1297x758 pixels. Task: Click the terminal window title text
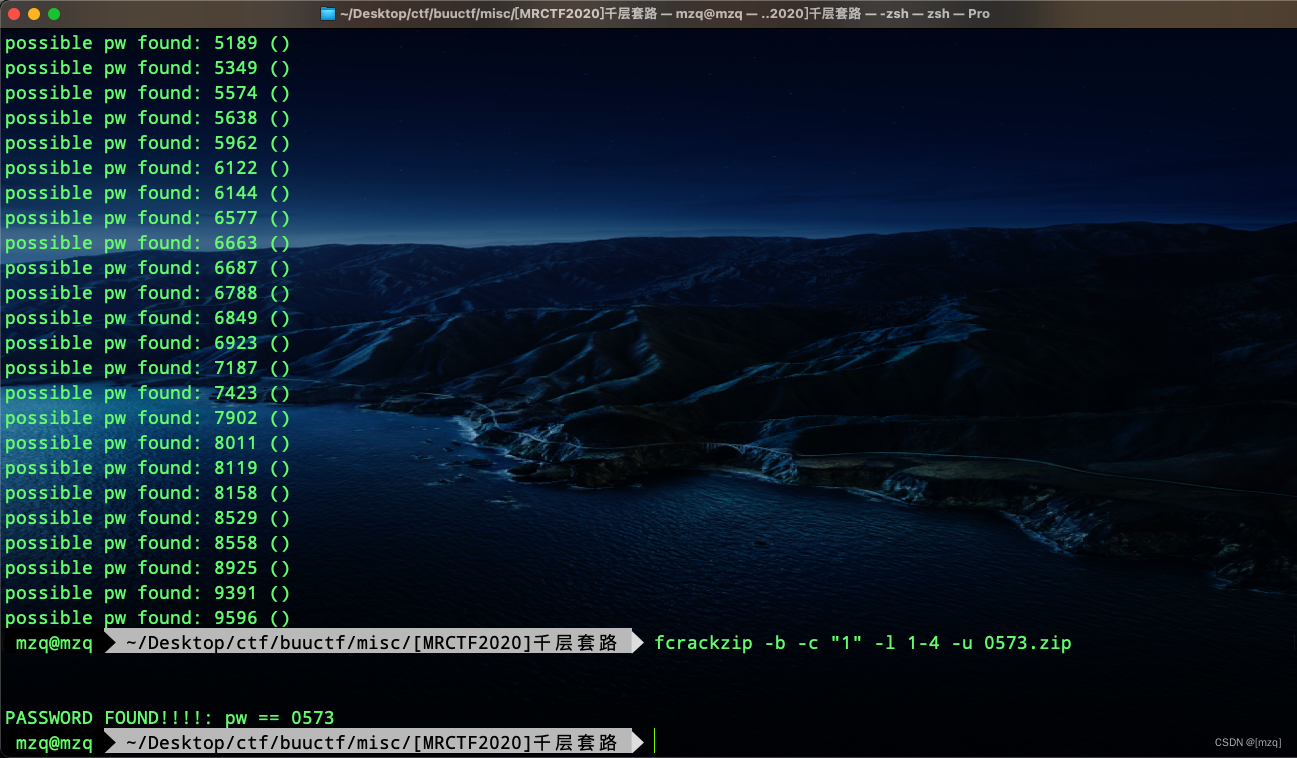click(x=664, y=13)
